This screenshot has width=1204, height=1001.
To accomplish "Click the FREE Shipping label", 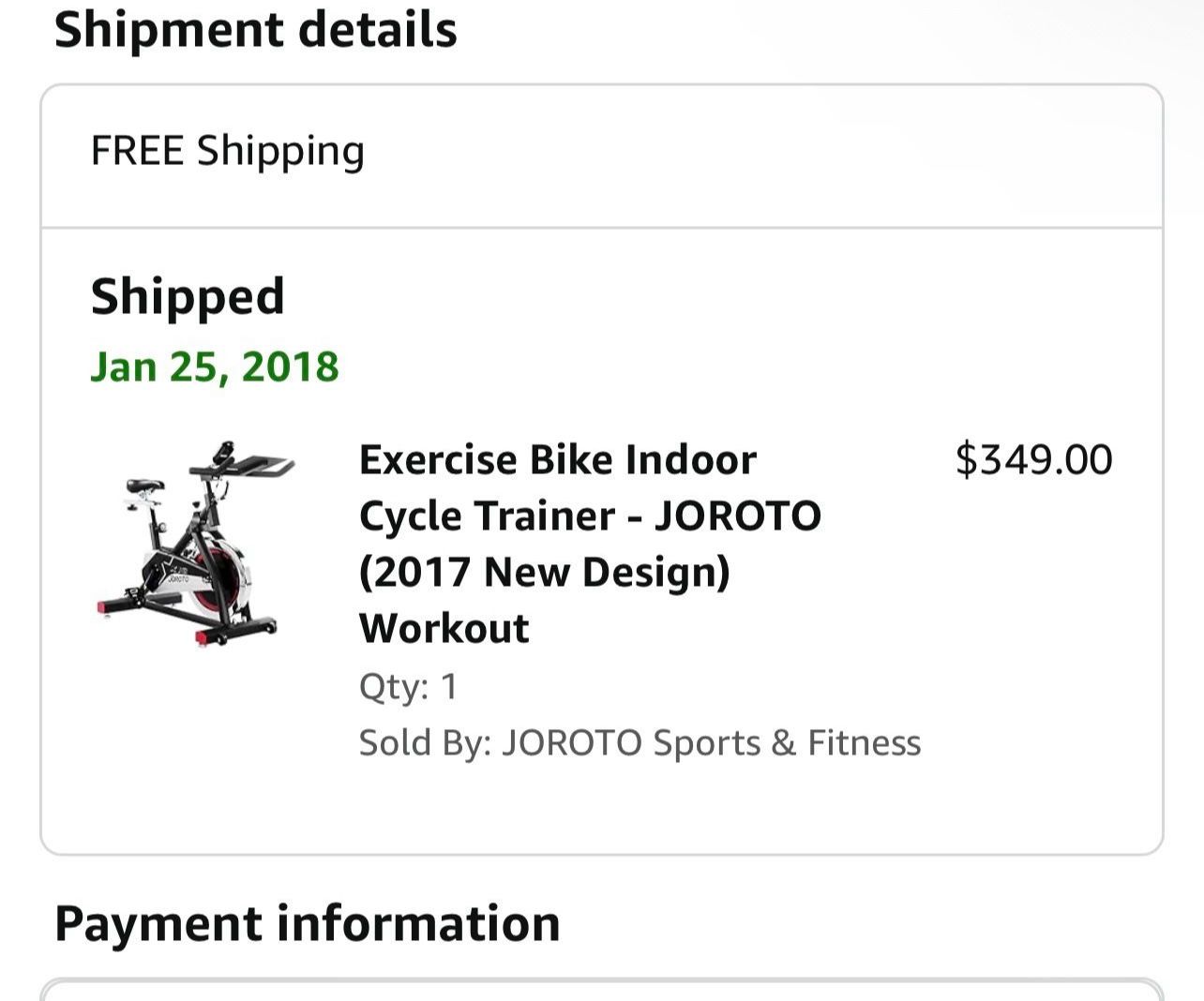I will tap(227, 151).
